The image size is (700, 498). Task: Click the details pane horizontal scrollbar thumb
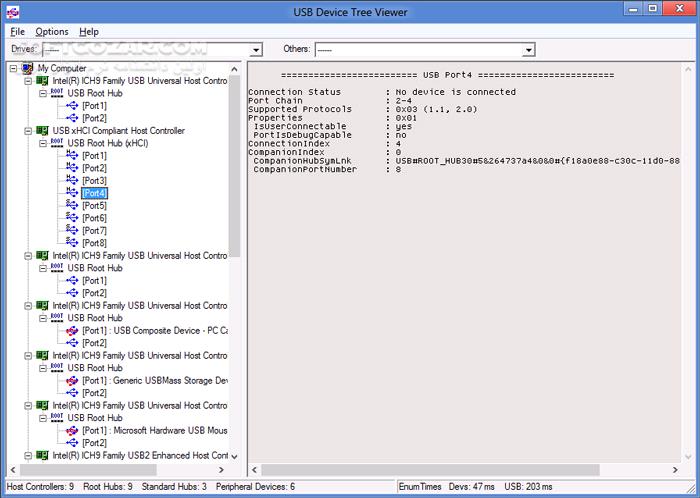[x=430, y=470]
